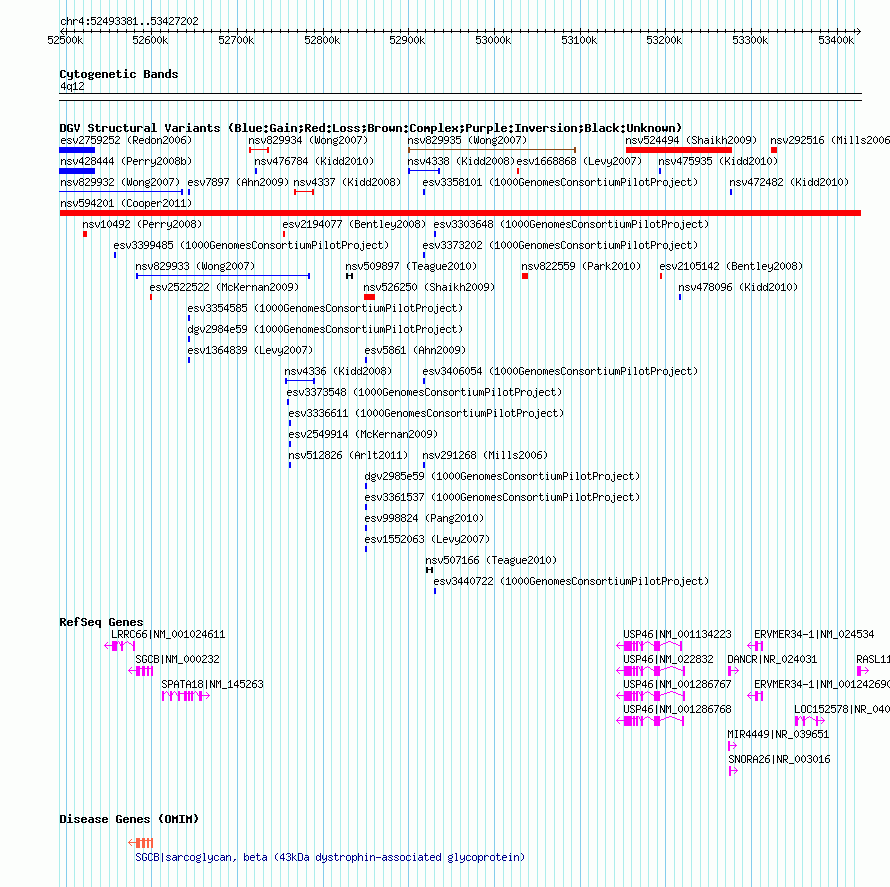Viewport: 890px width, 887px height.
Task: Select the esv3406054 variant label
Action: (560, 371)
